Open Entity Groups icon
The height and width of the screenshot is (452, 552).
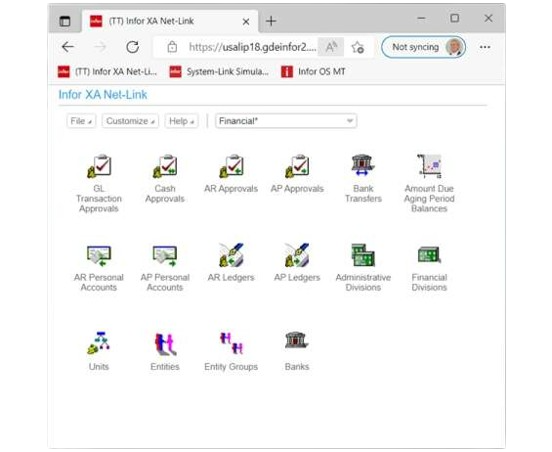point(231,343)
